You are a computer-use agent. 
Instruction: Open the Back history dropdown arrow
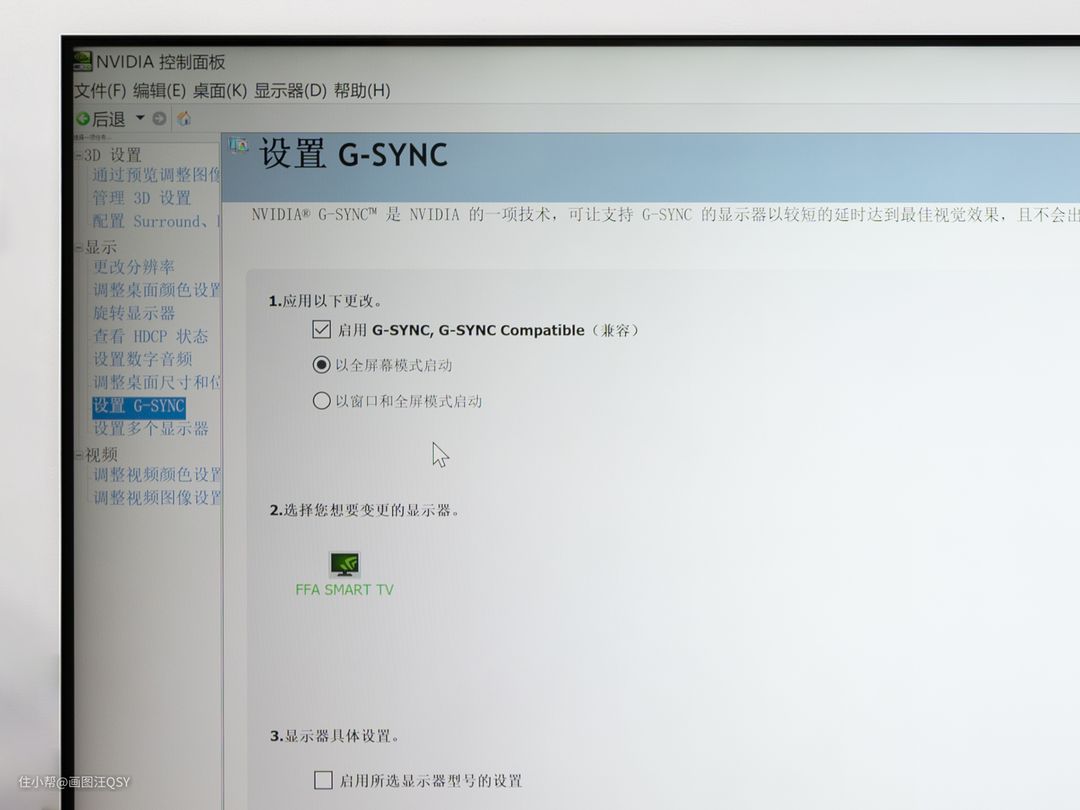tap(140, 118)
